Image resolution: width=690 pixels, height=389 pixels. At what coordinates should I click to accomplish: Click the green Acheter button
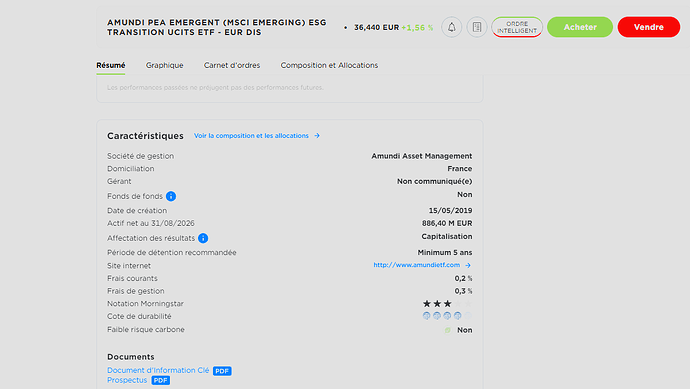[580, 27]
